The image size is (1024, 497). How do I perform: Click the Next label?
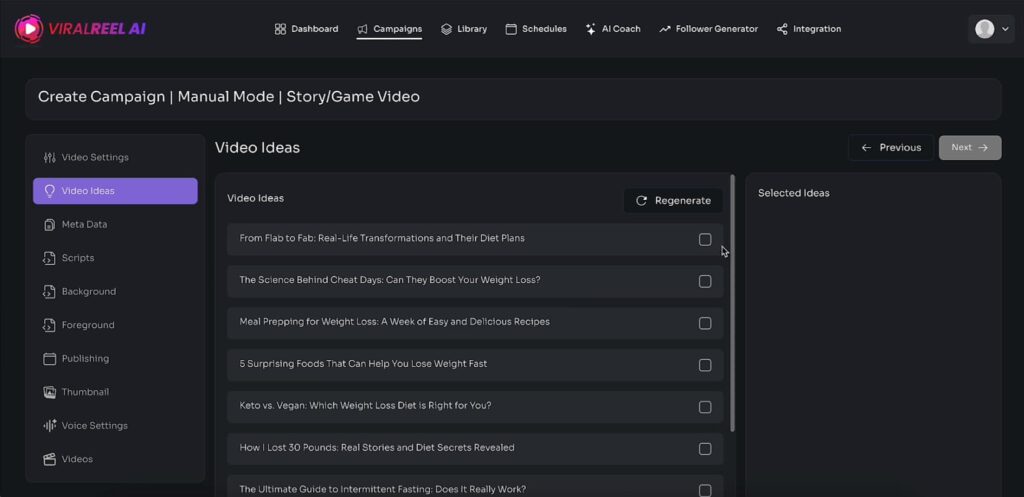[961, 148]
